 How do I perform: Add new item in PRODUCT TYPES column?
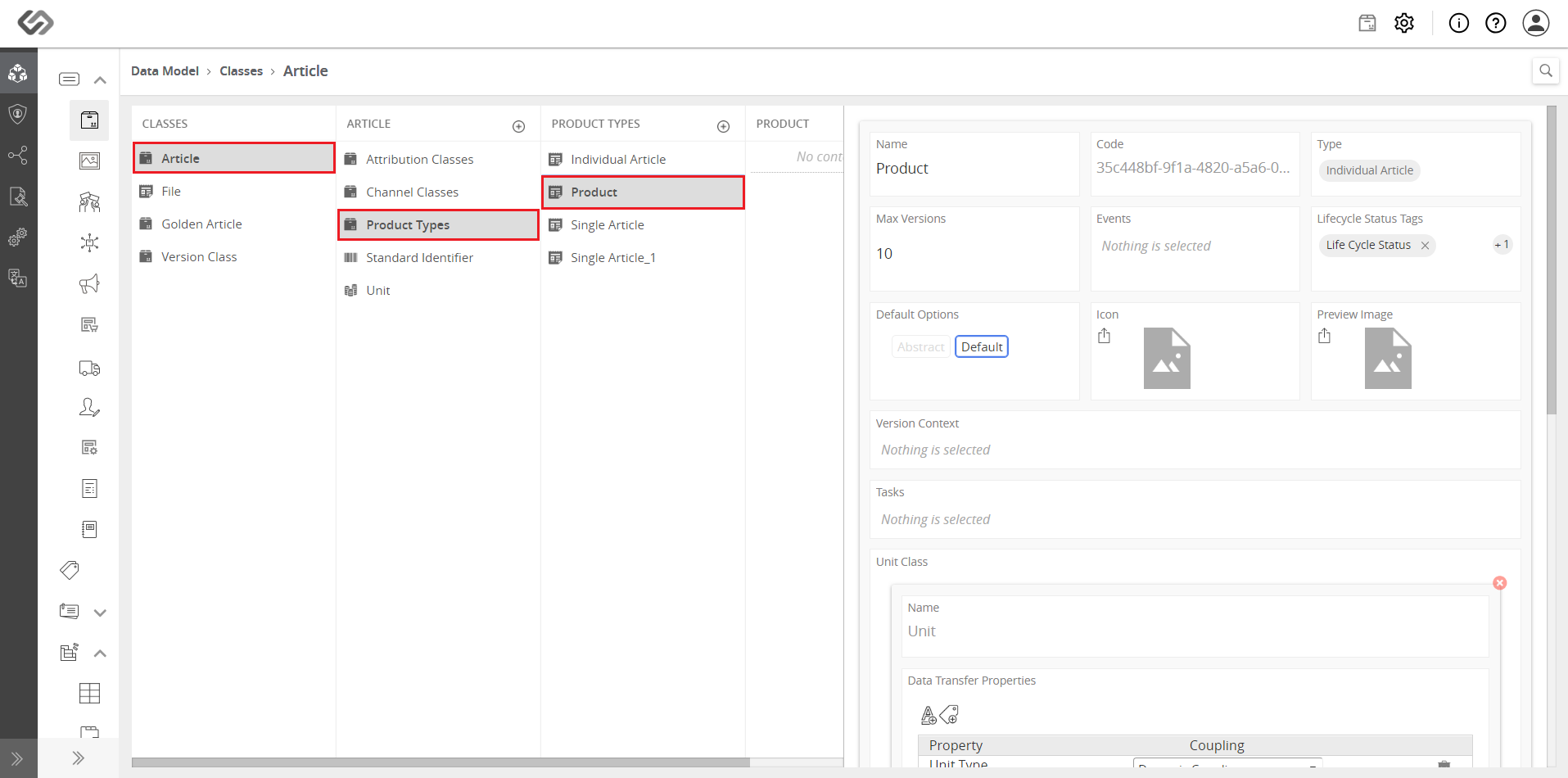(x=724, y=126)
